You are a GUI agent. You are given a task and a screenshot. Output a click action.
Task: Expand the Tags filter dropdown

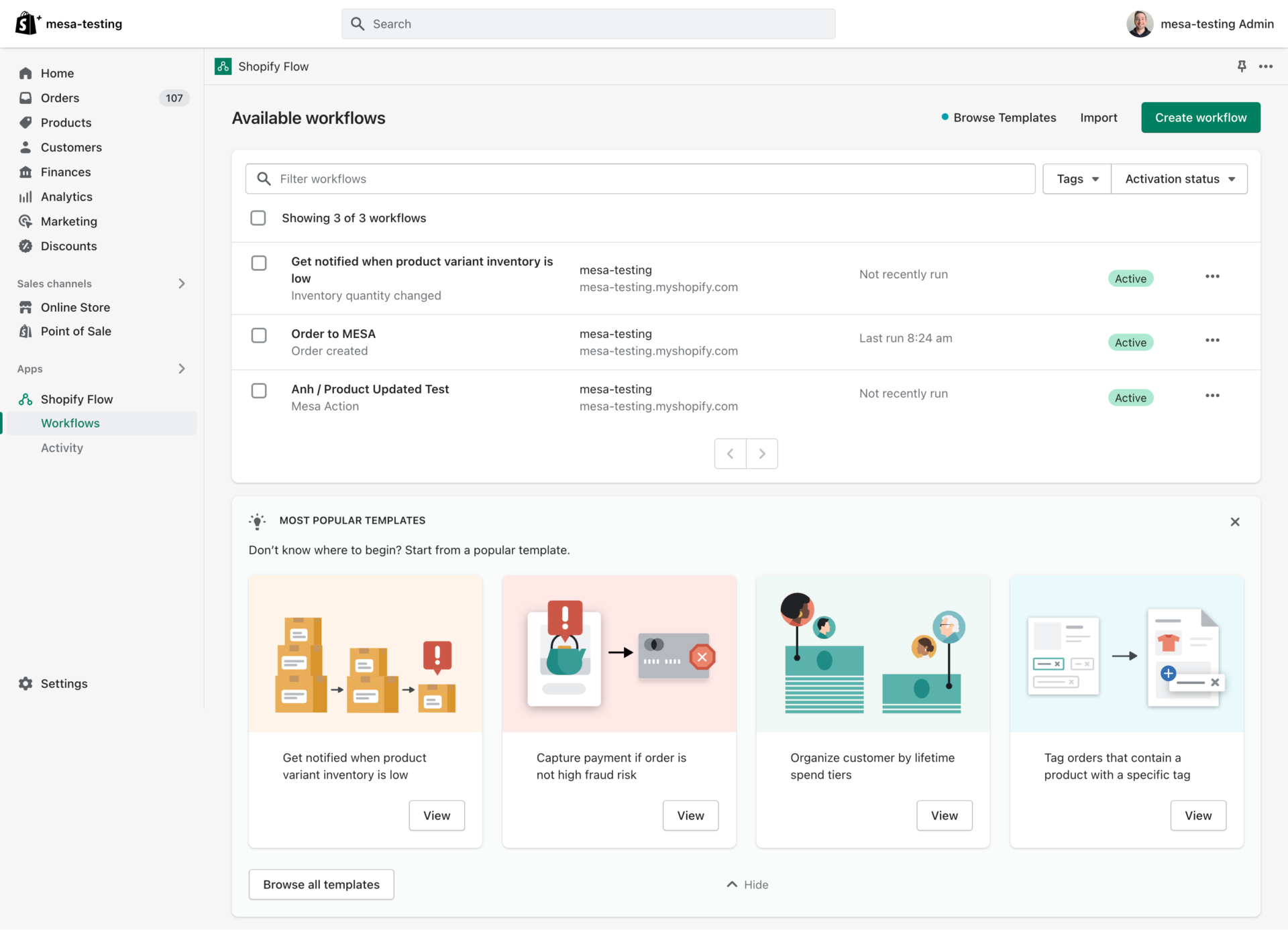[x=1076, y=178]
